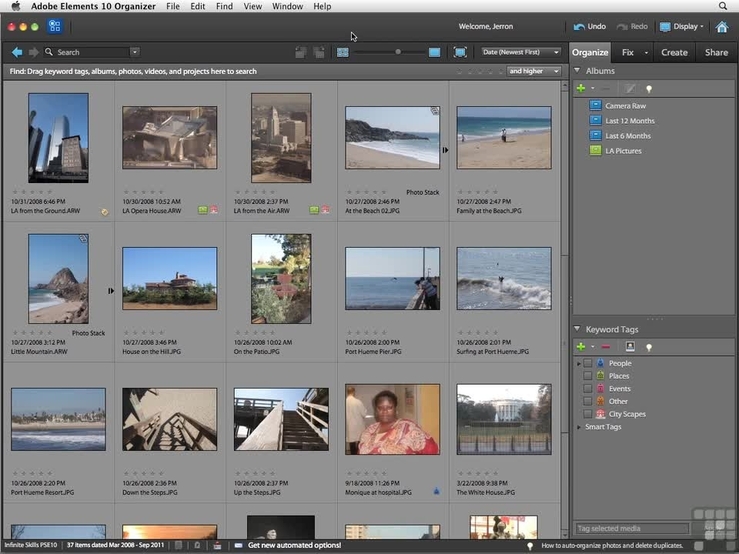Expand the Little Mountain photo stack

(111, 291)
